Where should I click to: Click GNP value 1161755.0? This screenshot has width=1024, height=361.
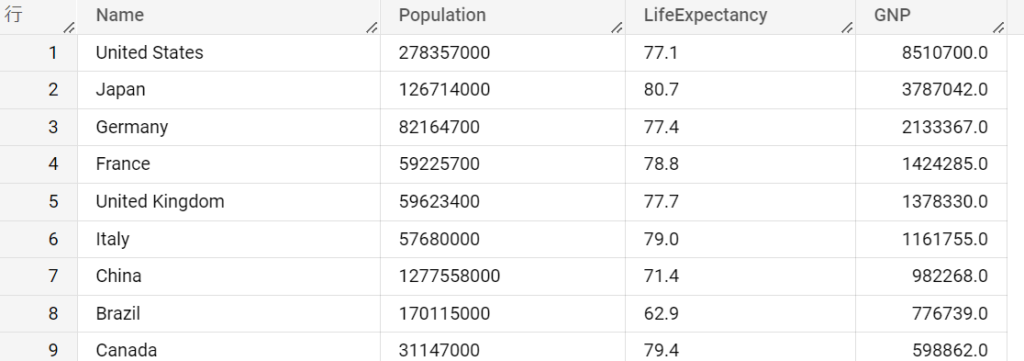pos(945,239)
